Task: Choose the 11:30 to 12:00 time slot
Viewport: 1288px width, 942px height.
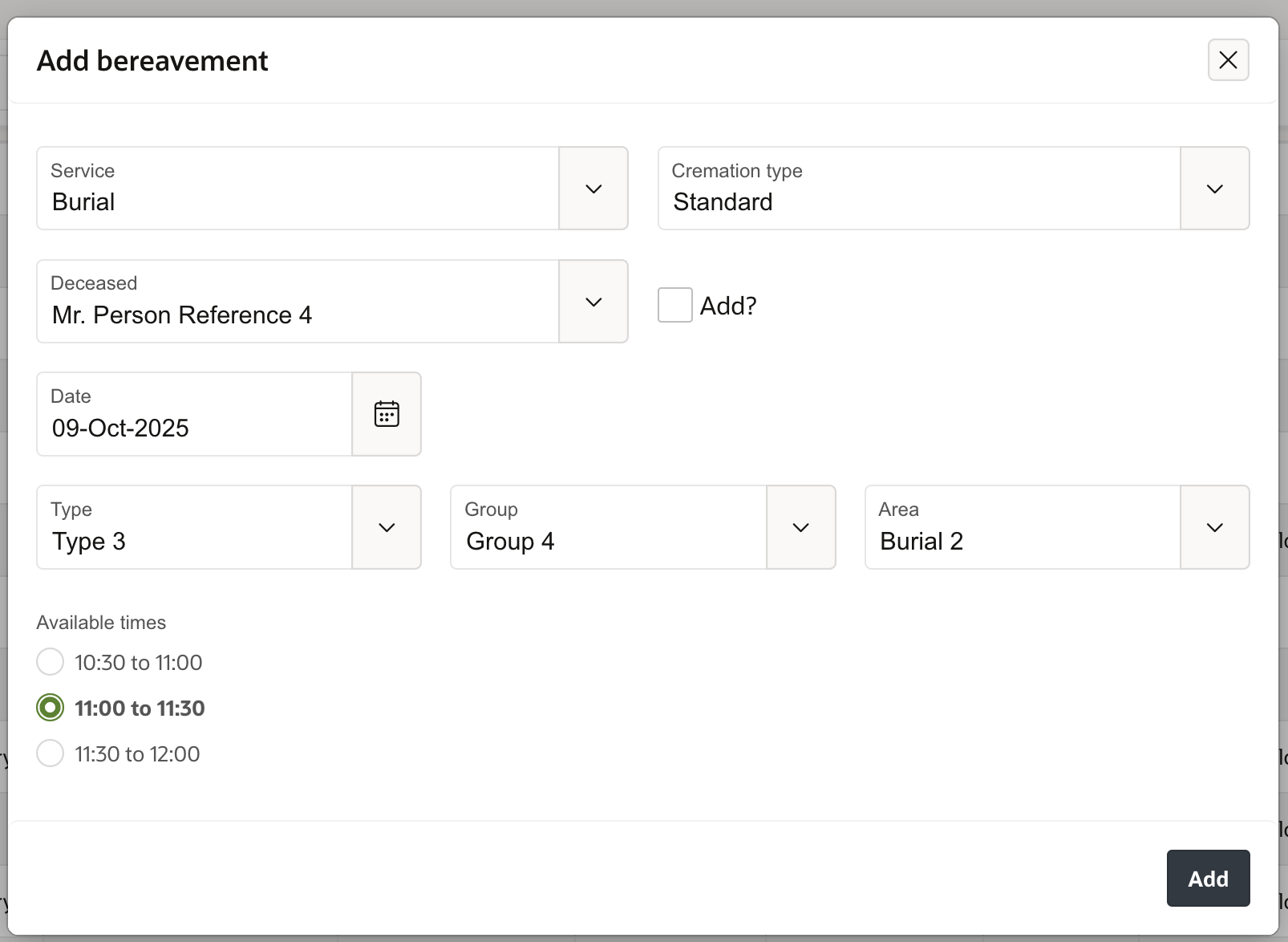Action: click(51, 753)
